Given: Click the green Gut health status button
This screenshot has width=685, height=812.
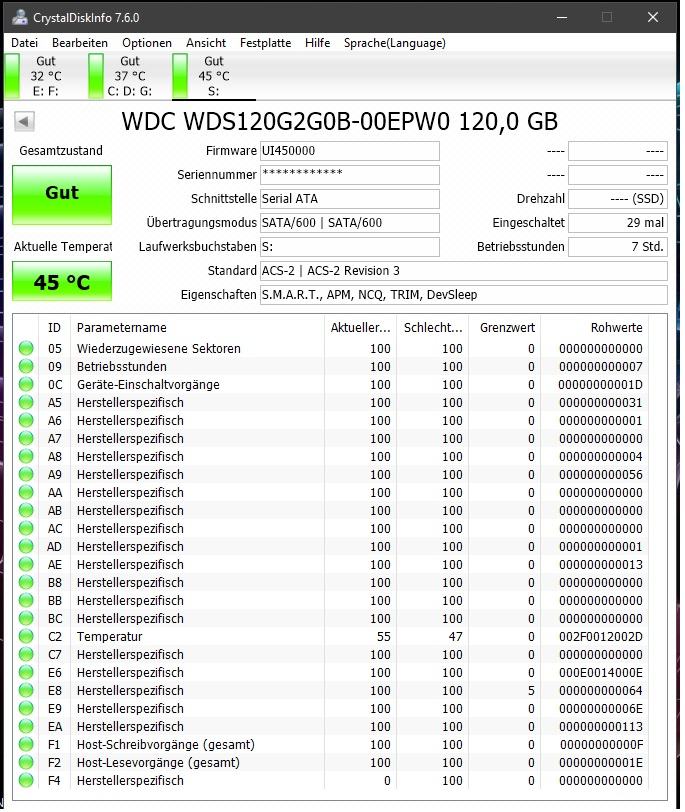Looking at the screenshot, I should (x=62, y=195).
